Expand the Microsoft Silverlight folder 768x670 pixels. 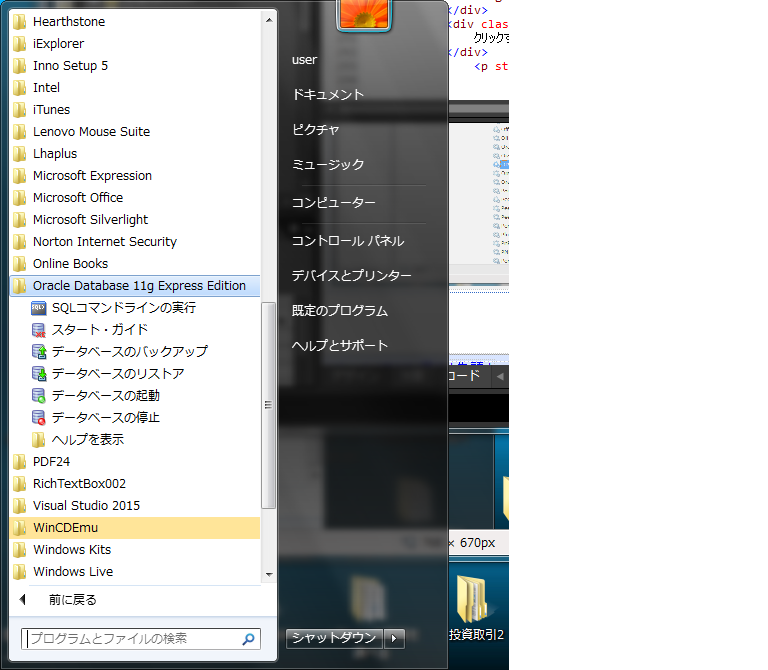(x=135, y=220)
